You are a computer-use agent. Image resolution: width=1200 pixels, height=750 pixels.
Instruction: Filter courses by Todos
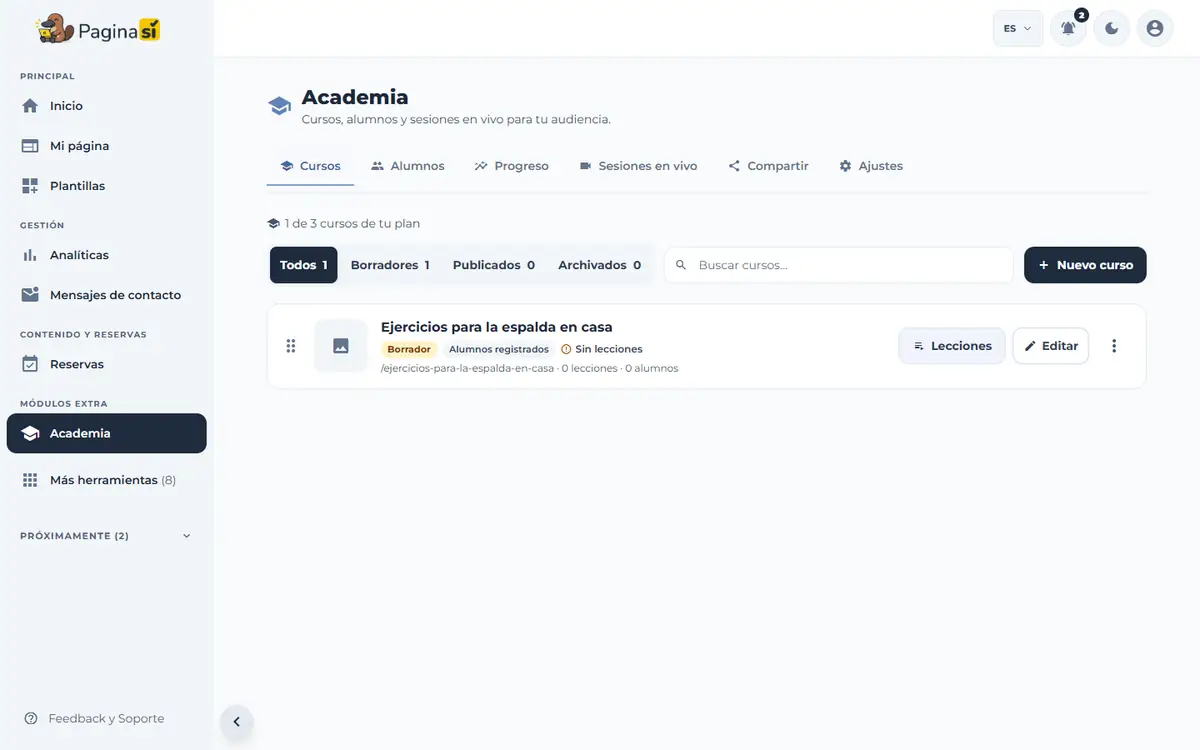pos(304,265)
